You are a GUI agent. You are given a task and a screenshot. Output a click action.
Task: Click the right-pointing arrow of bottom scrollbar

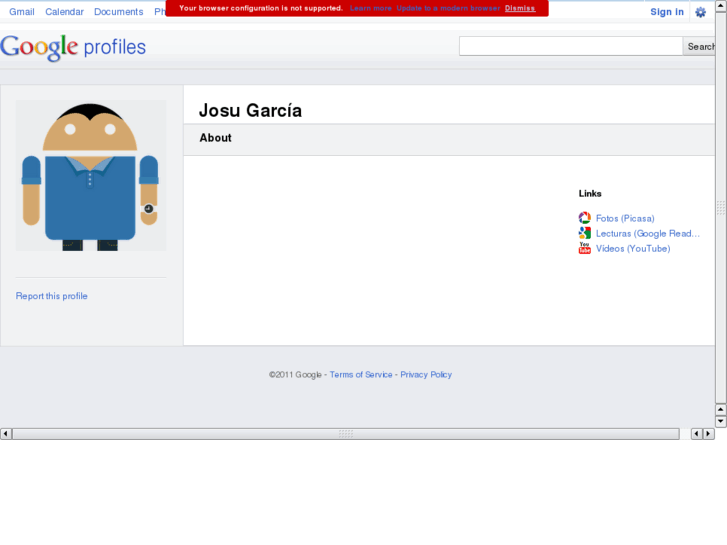708,434
